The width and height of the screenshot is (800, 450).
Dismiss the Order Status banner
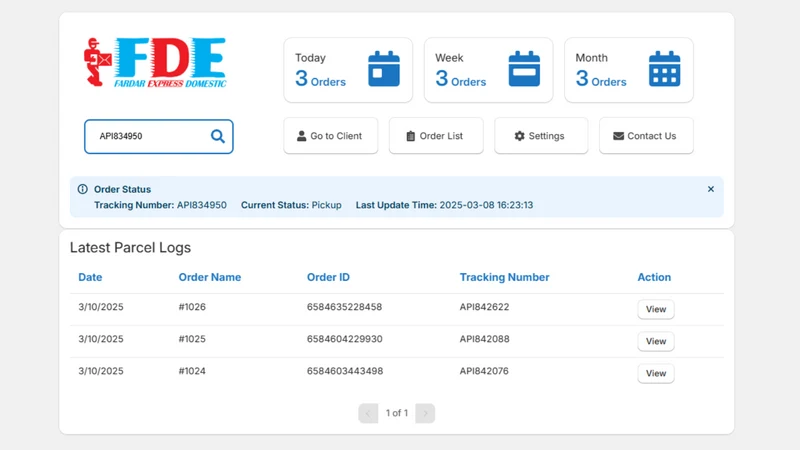(711, 189)
